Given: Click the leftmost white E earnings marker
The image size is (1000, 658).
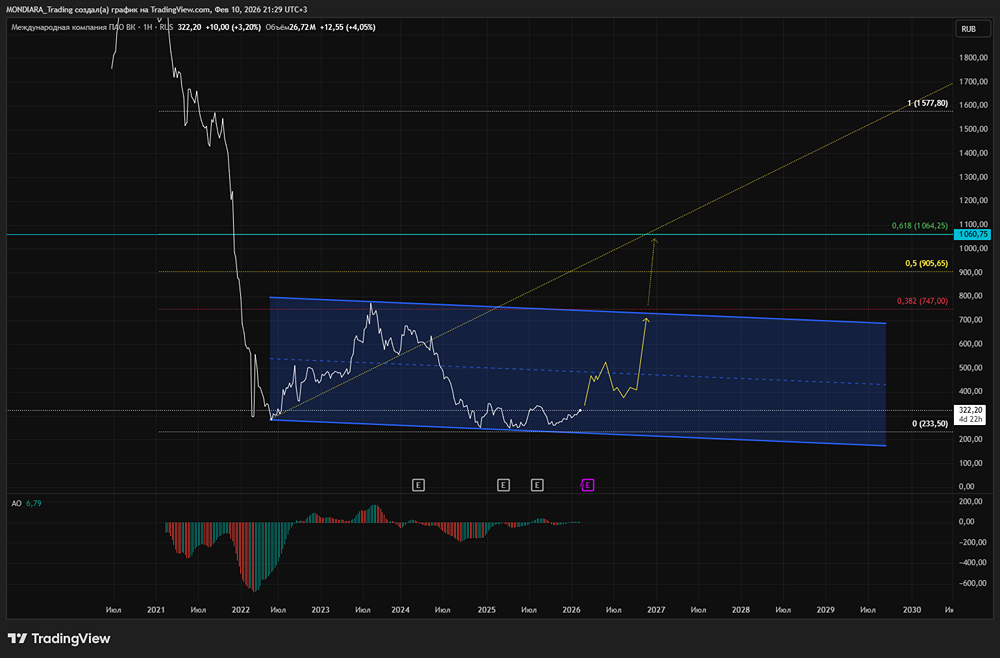Looking at the screenshot, I should tap(418, 485).
